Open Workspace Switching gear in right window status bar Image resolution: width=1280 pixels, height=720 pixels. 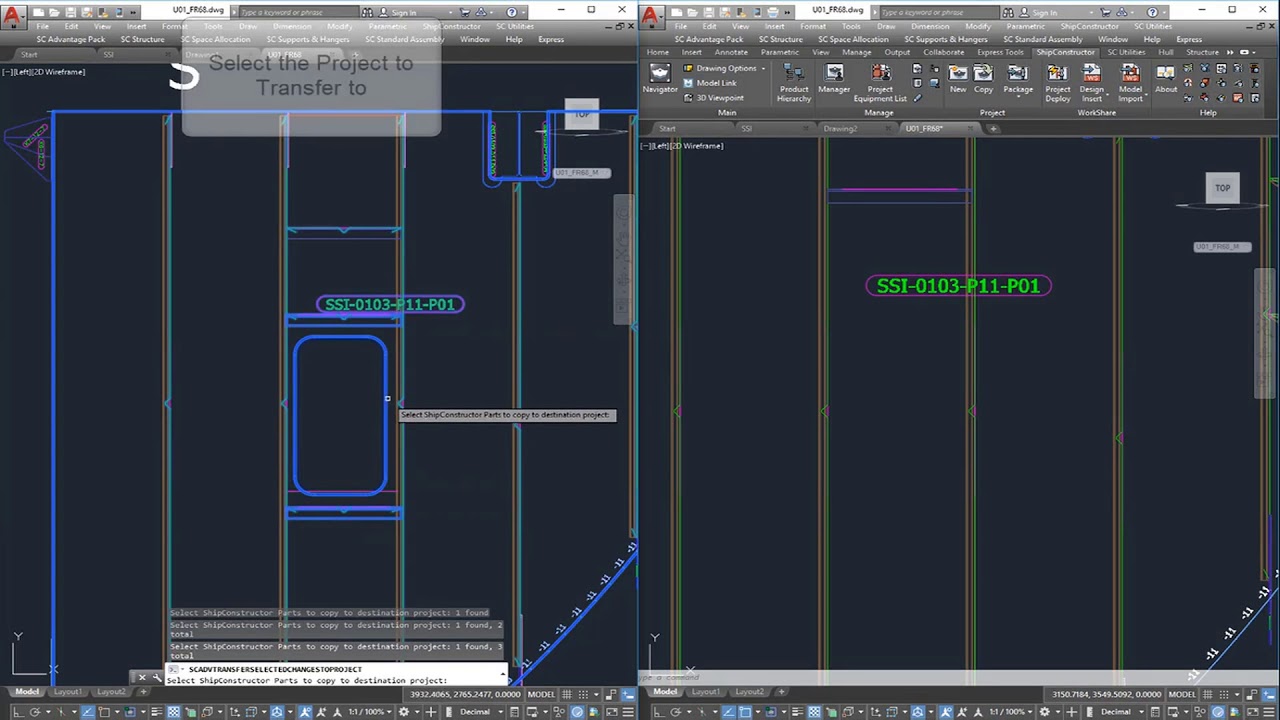1044,712
